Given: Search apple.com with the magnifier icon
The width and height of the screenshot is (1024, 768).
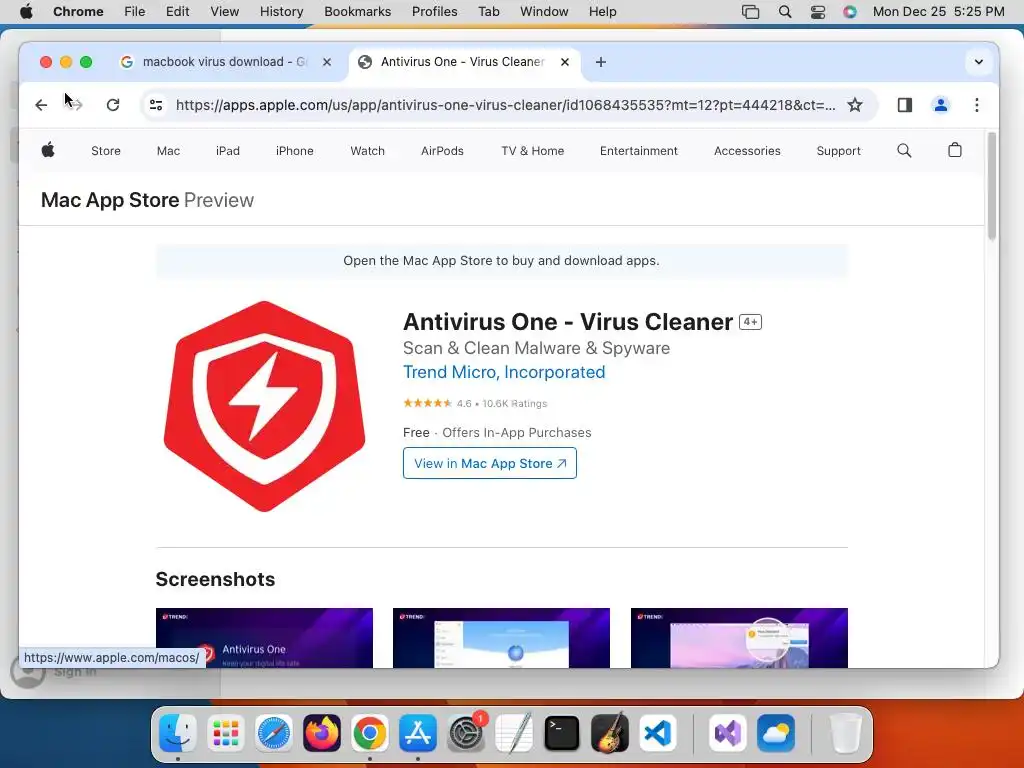Looking at the screenshot, I should click(x=904, y=151).
